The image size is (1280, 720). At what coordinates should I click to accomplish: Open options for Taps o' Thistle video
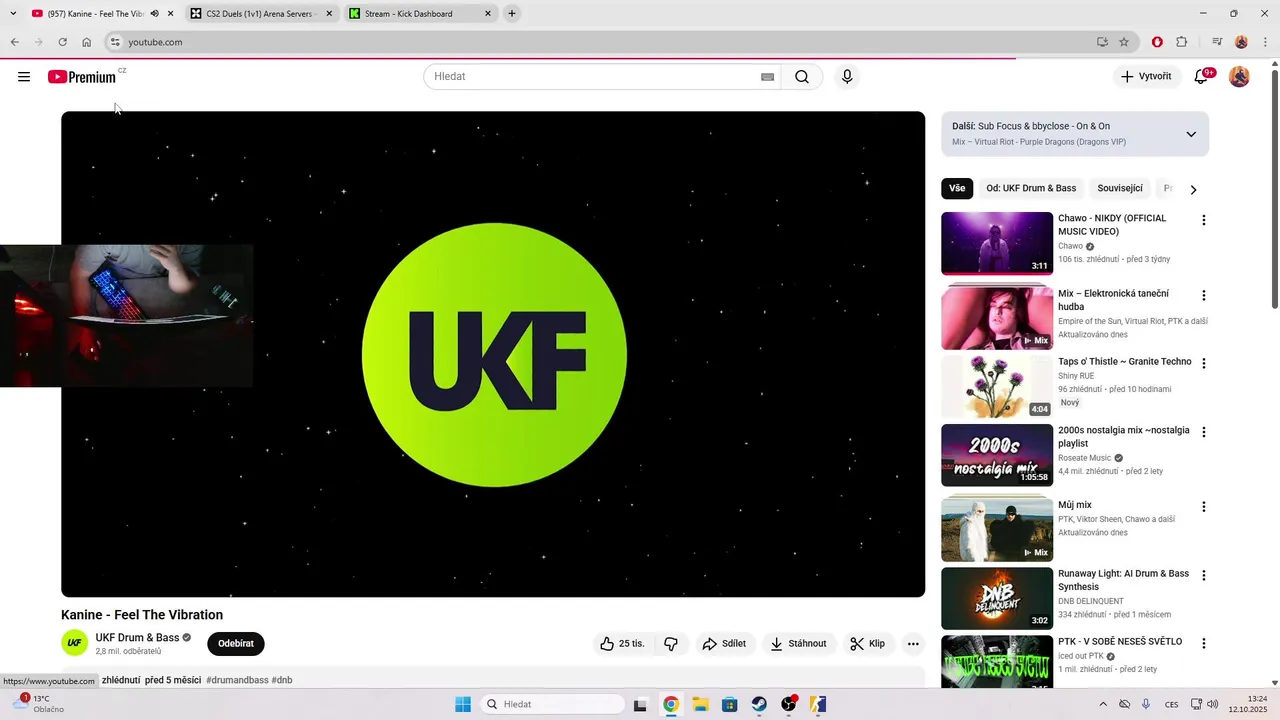1203,364
